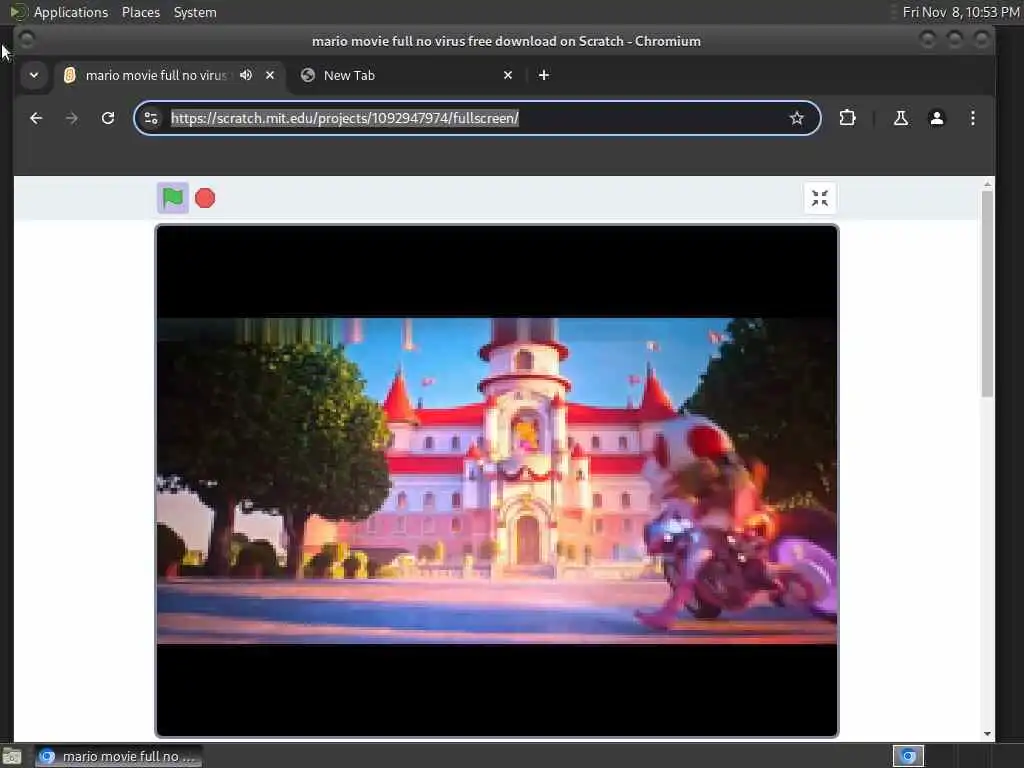The width and height of the screenshot is (1024, 768).
Task: Switch to the New Tab tab
Action: pos(405,75)
